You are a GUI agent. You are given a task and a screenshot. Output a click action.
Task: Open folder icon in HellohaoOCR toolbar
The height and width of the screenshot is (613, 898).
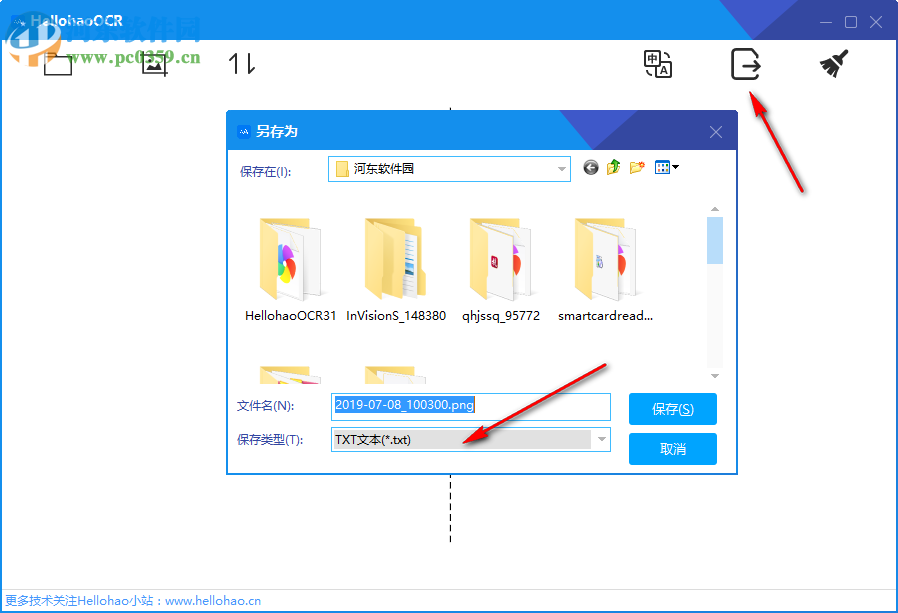(58, 64)
